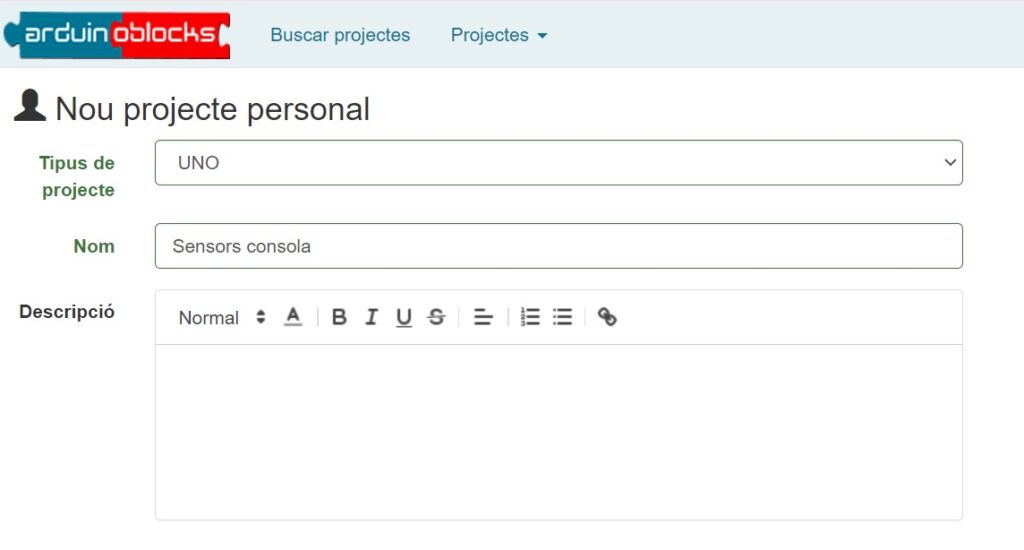The image size is (1024, 550).
Task: Expand the Projectes menu
Action: coord(499,35)
